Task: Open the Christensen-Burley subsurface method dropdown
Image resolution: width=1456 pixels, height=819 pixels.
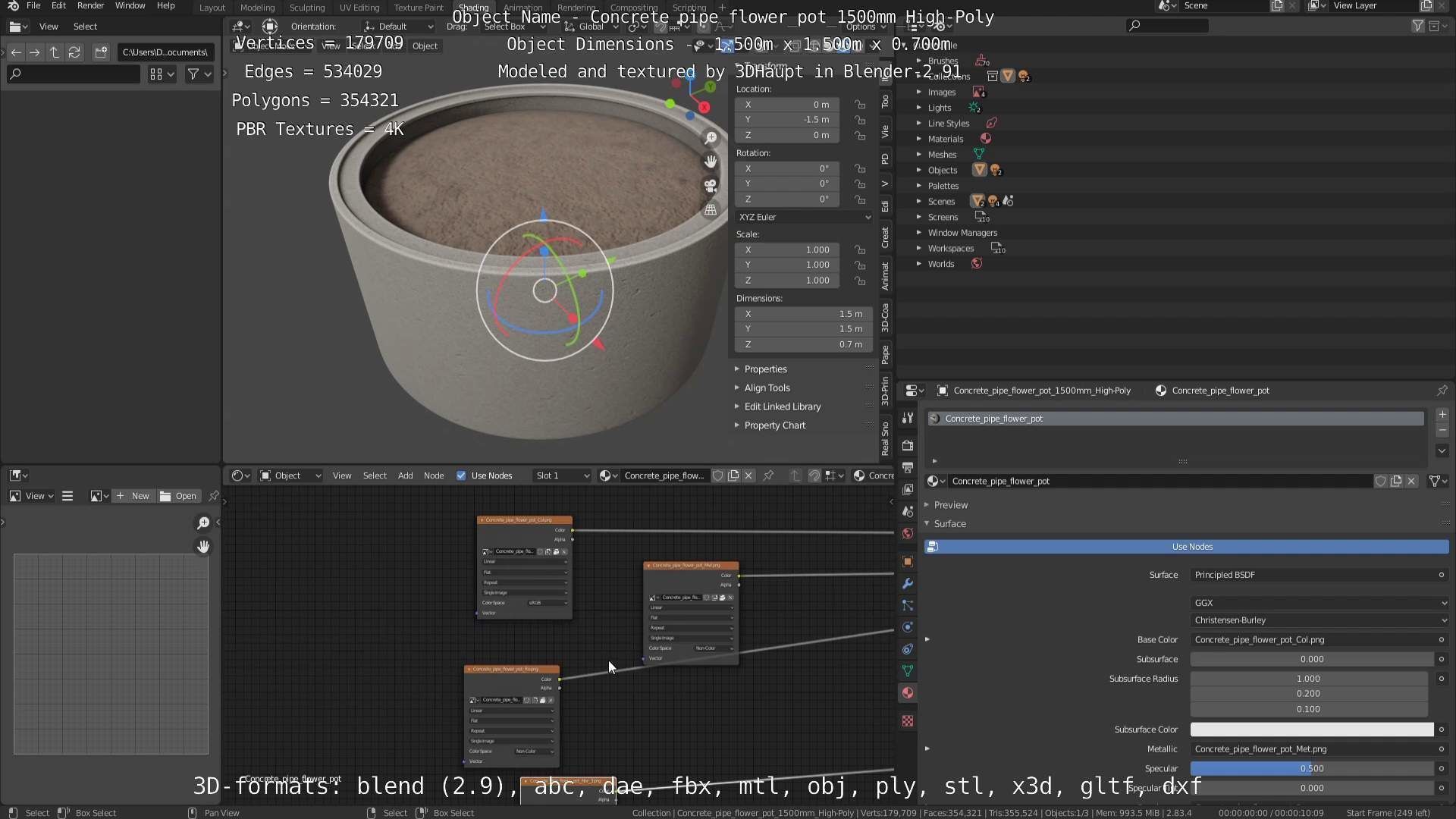Action: [x=1319, y=620]
